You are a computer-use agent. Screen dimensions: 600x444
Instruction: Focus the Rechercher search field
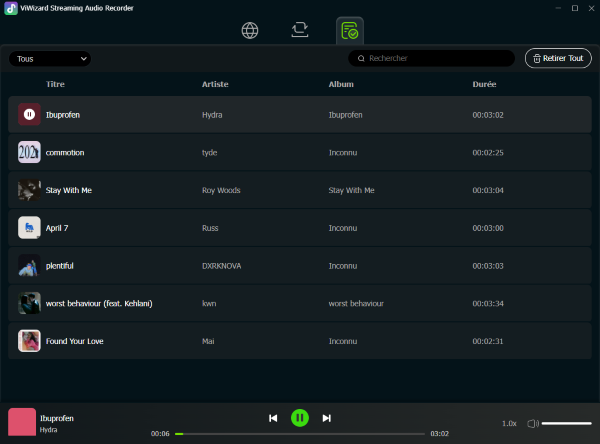pos(431,58)
